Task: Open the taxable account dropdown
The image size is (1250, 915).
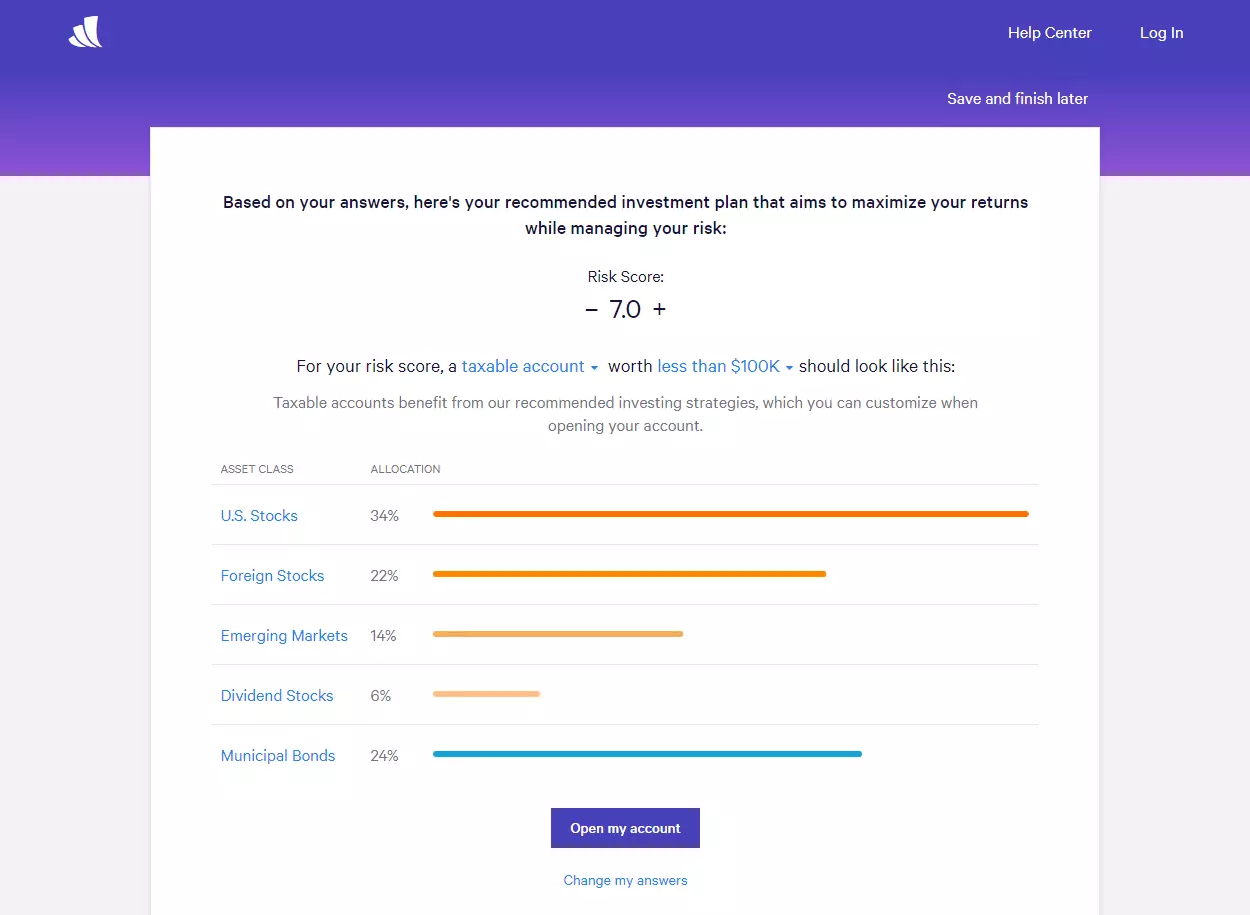Action: [530, 367]
